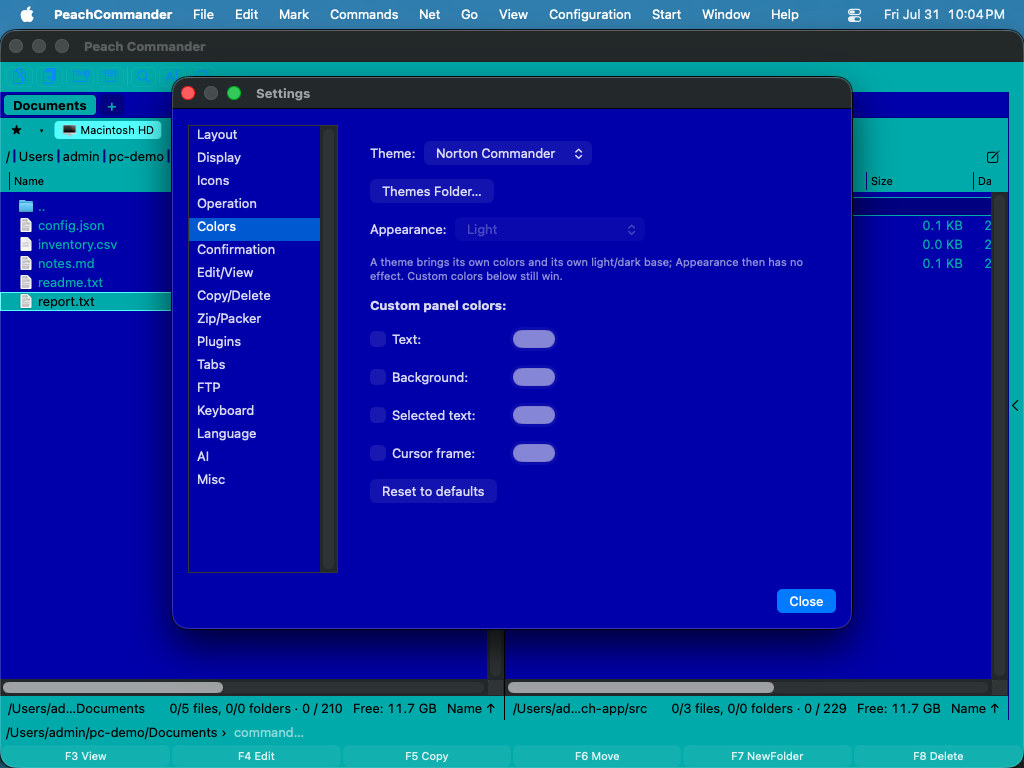Click the archive box toolbar icon

tap(110, 76)
